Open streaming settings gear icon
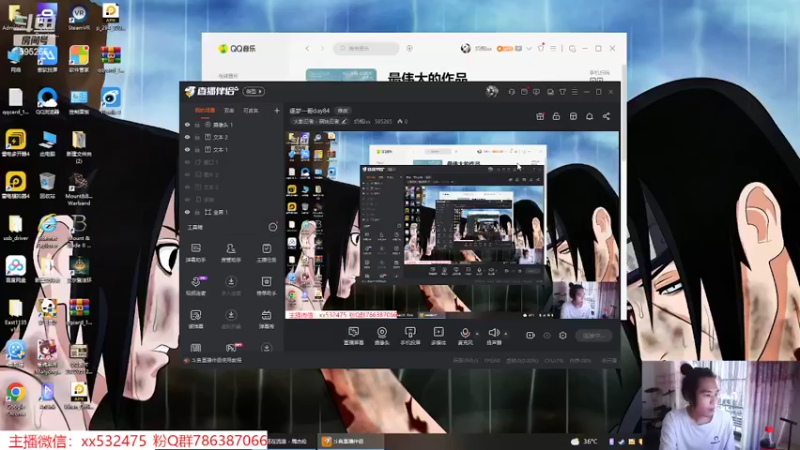 click(563, 335)
